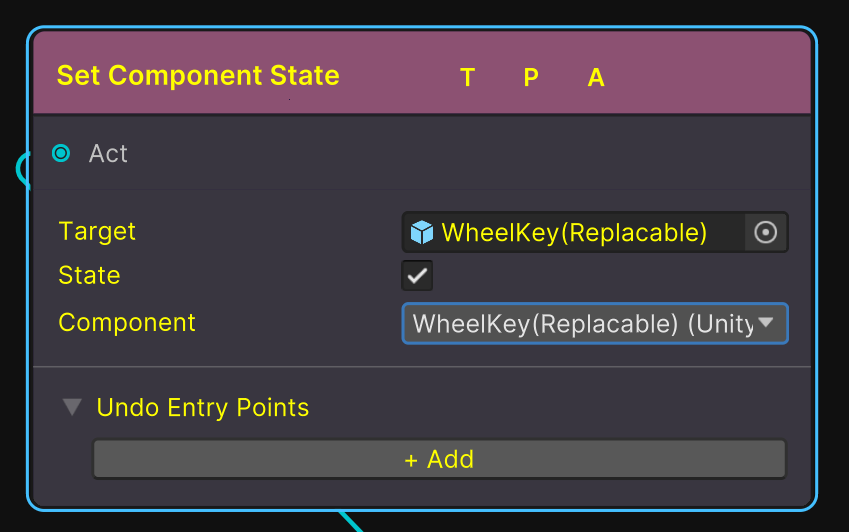Select the Set Component State title bar
The height and width of the screenshot is (532, 849).
coord(250,76)
